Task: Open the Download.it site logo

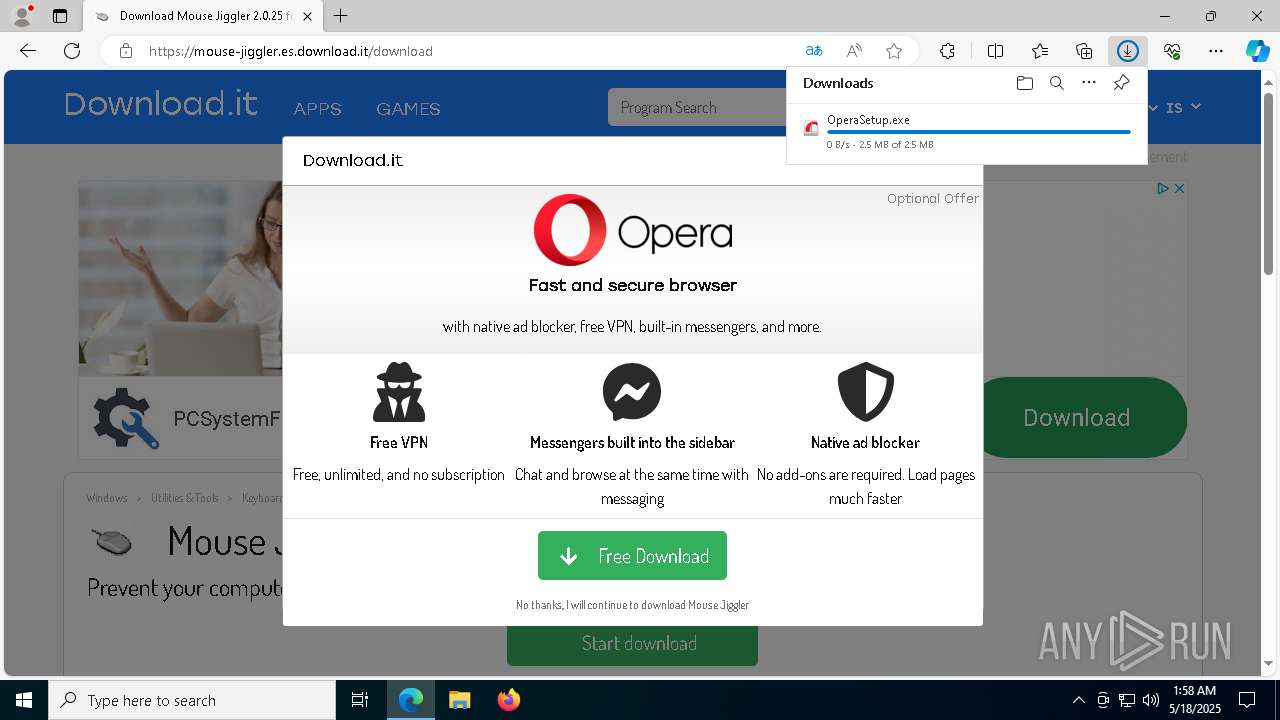Action: click(x=161, y=104)
